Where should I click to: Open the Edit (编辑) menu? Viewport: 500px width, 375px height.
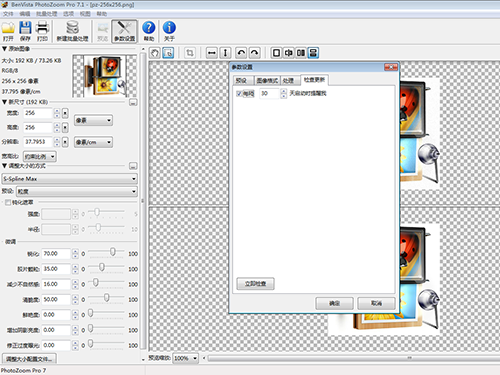point(25,14)
